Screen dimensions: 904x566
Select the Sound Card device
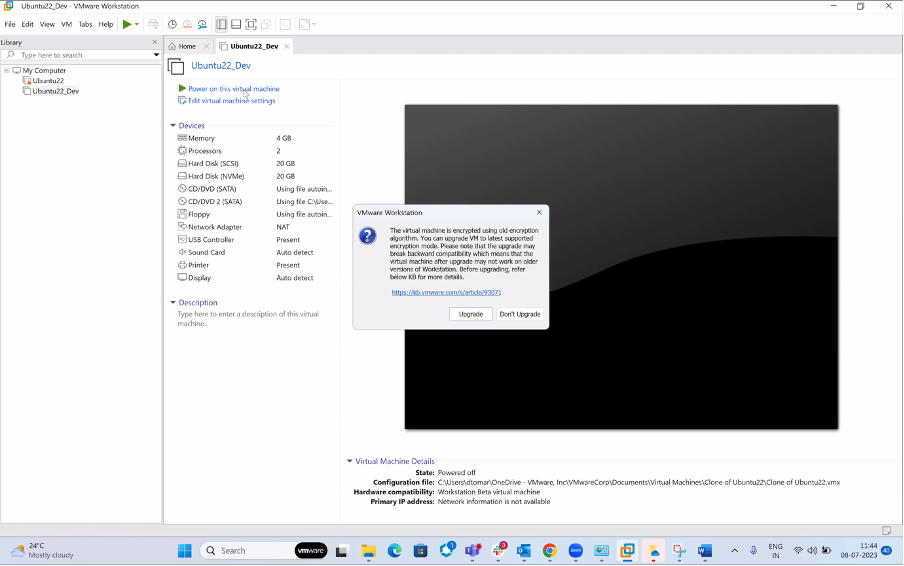(255, 252)
